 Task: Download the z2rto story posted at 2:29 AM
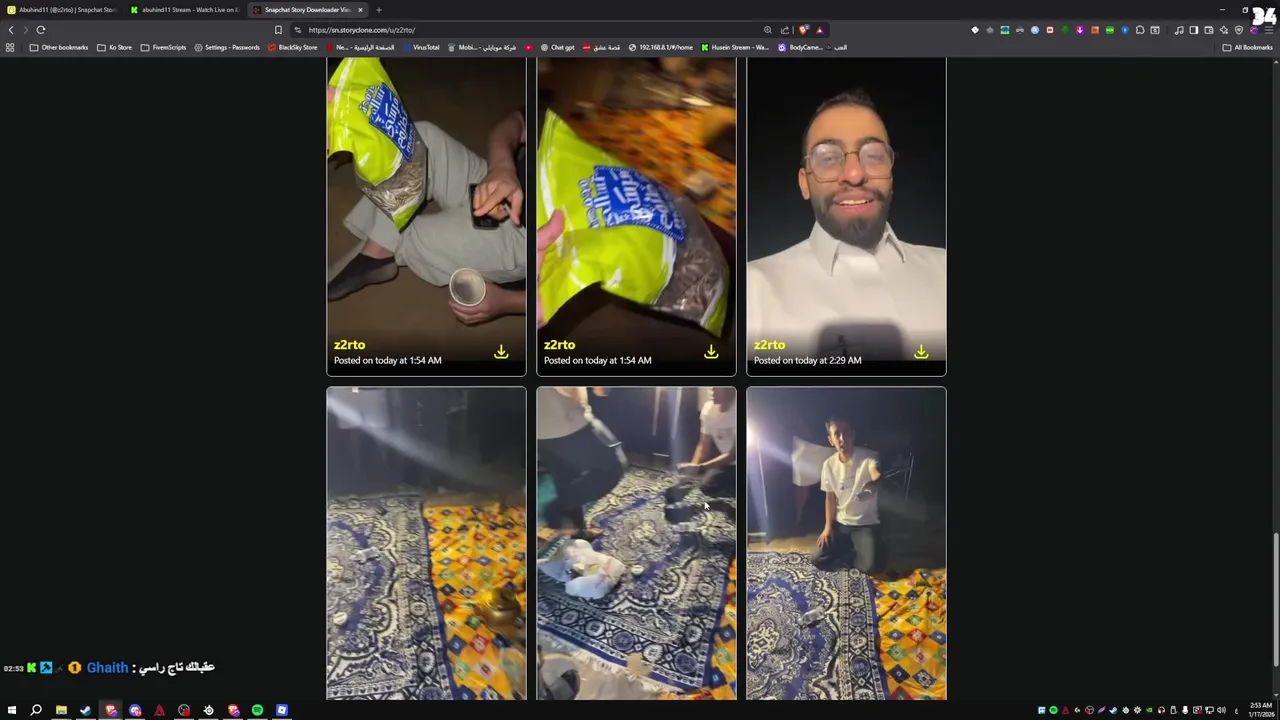pos(921,352)
